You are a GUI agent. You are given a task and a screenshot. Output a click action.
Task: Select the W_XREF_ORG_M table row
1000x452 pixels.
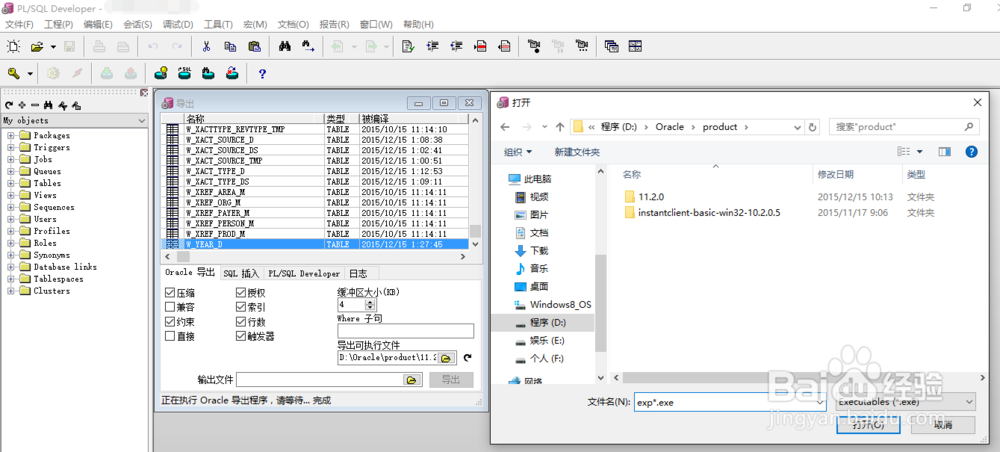[x=315, y=202]
